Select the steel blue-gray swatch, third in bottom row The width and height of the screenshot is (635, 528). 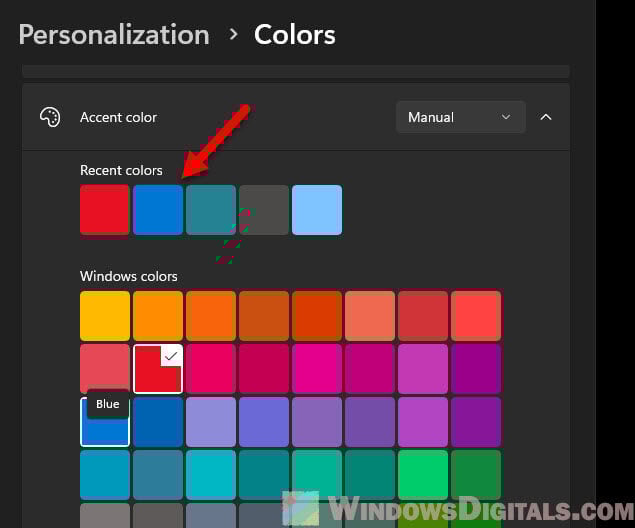(211, 515)
